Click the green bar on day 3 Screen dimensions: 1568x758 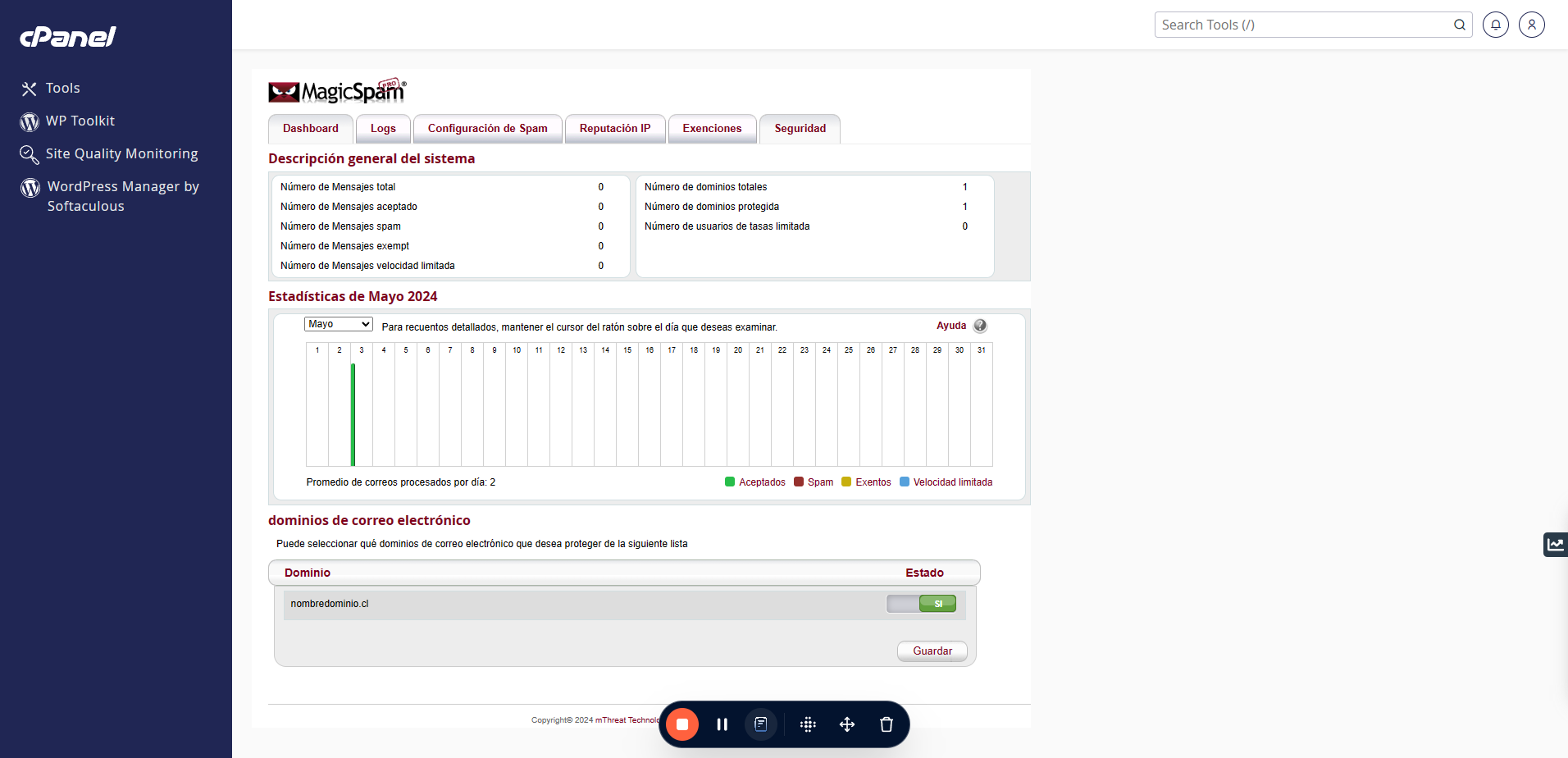[x=353, y=415]
